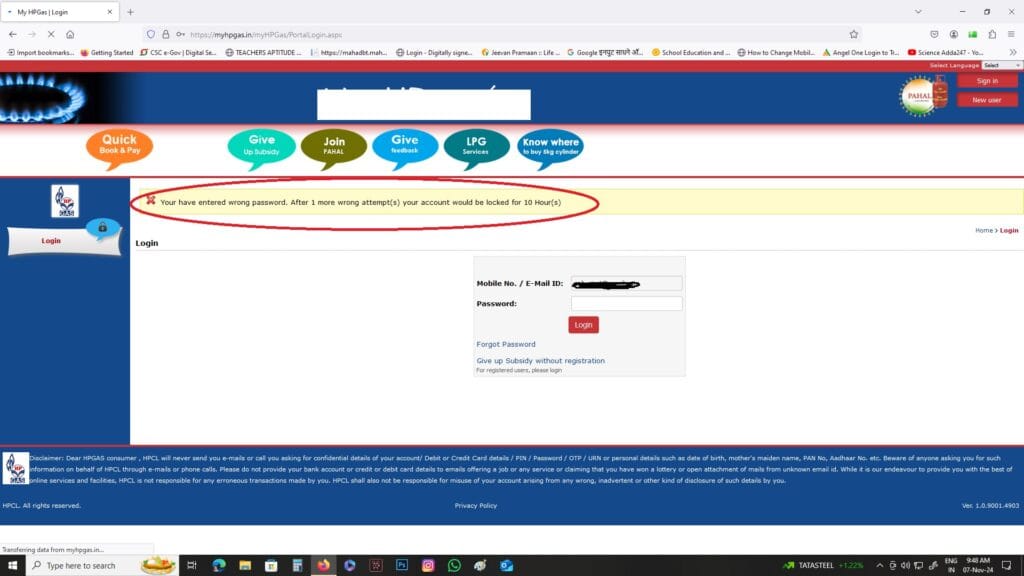The width and height of the screenshot is (1024, 576).
Task: Open the taskbar clock showing 9:48 AM
Action: coord(978,566)
